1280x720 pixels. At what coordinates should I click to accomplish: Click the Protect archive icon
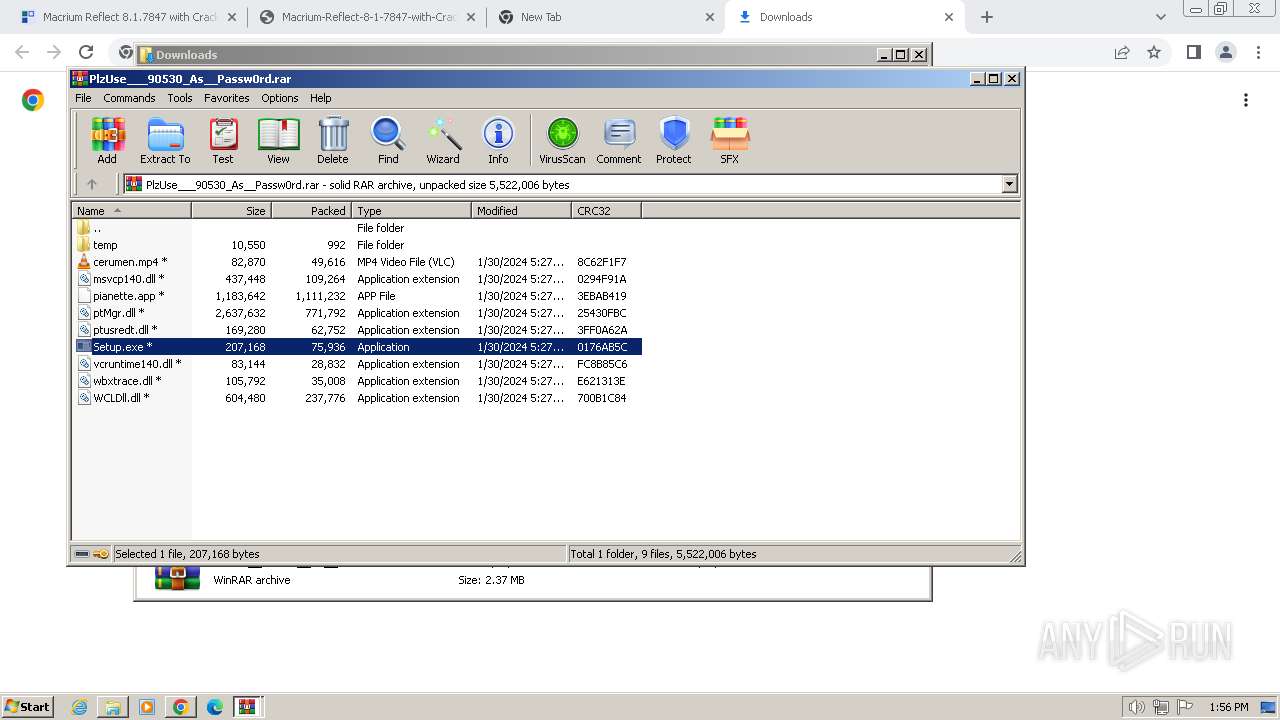(674, 140)
